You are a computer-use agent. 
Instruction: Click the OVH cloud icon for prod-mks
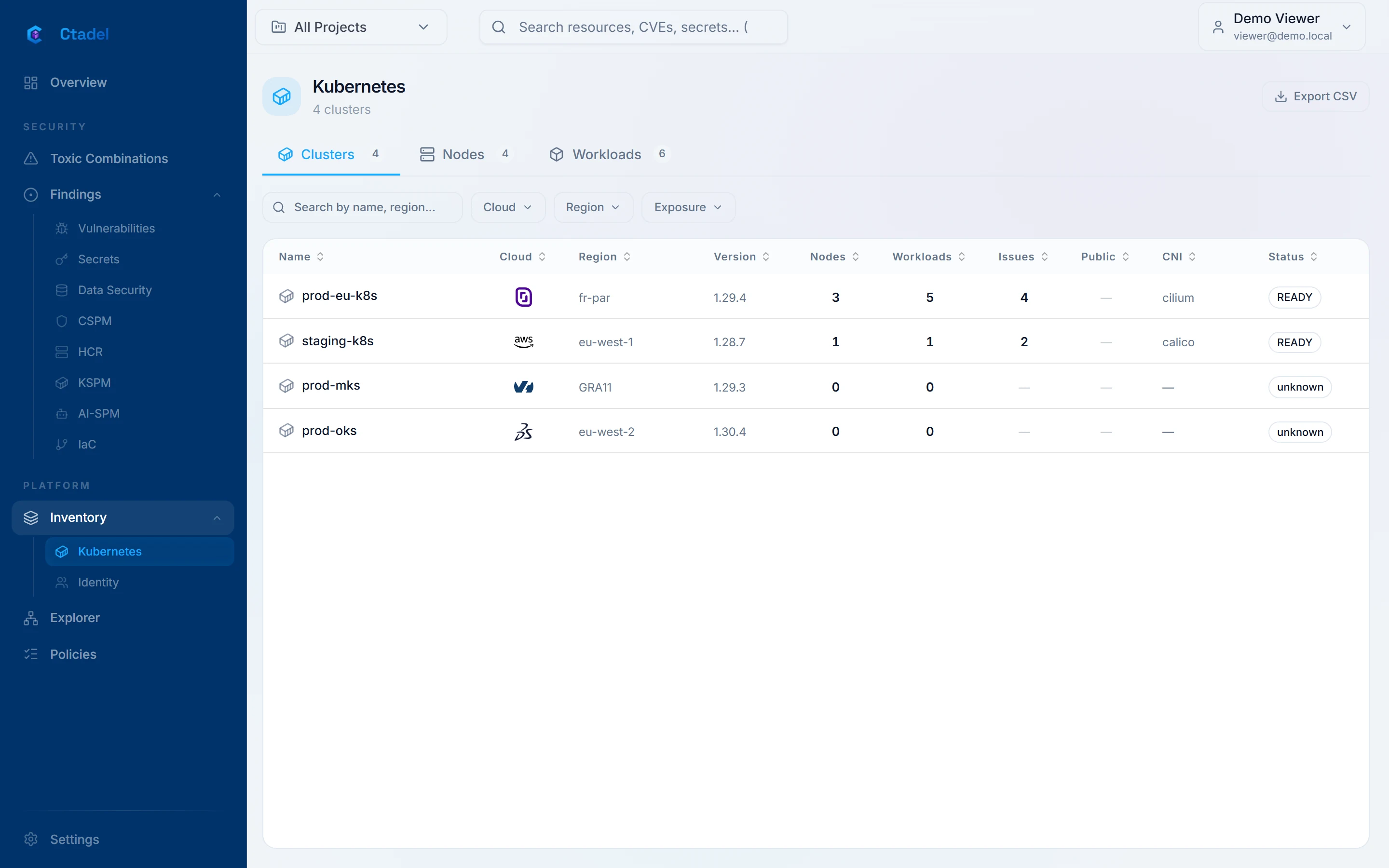(523, 387)
